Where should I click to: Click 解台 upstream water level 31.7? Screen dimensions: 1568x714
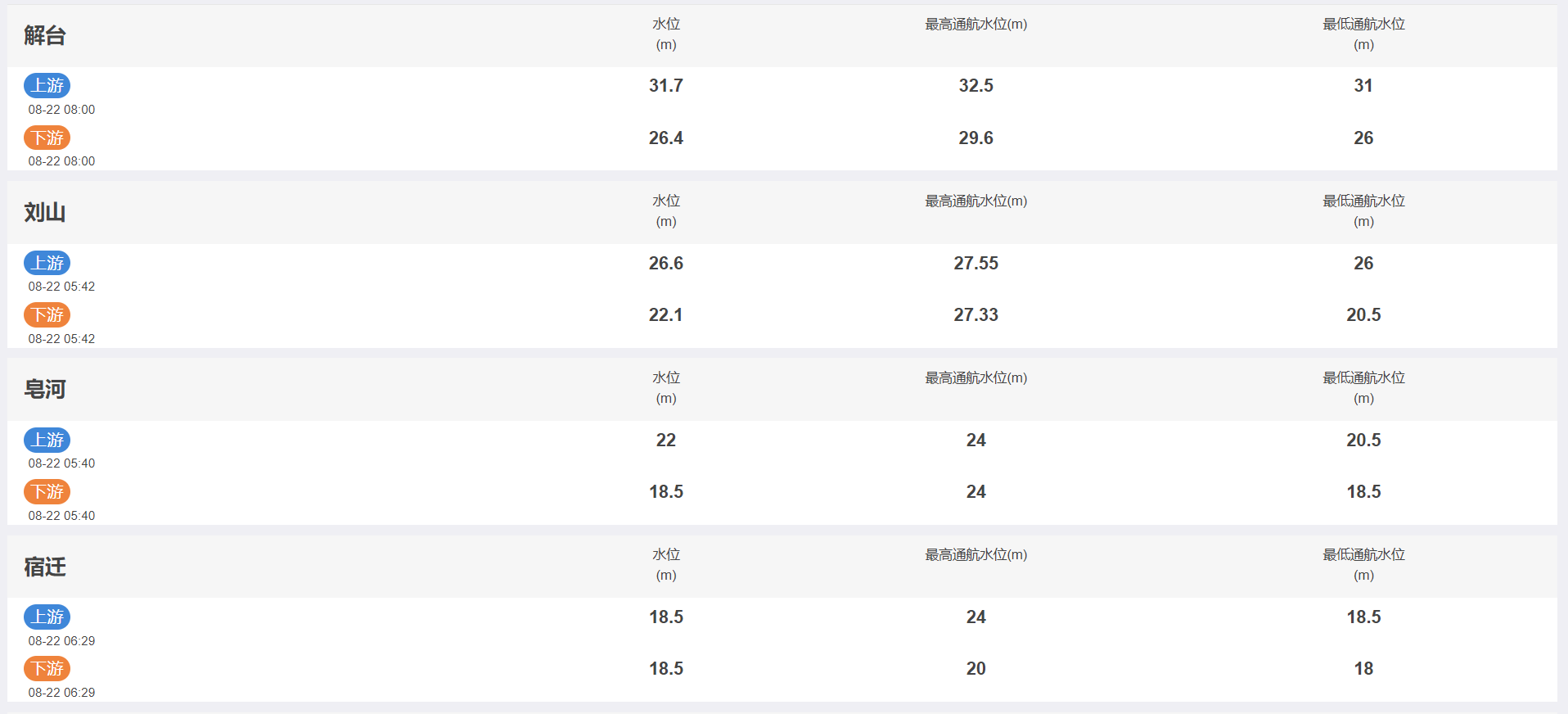pos(666,85)
